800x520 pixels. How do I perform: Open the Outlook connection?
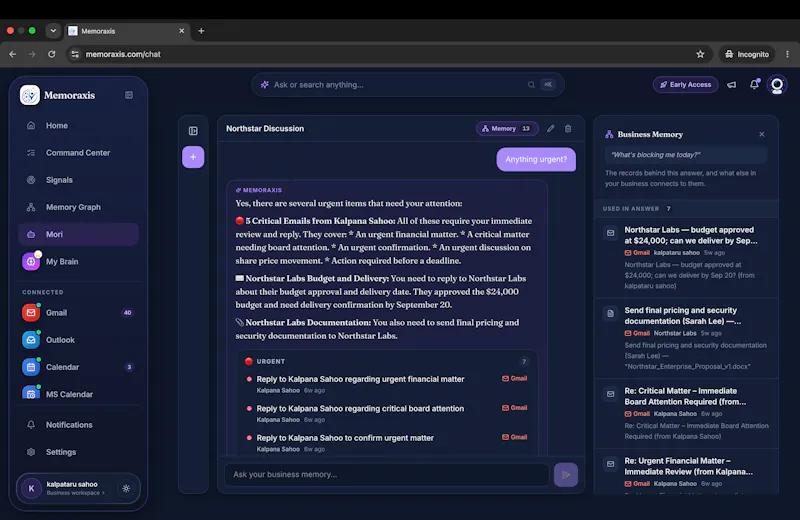click(78, 340)
